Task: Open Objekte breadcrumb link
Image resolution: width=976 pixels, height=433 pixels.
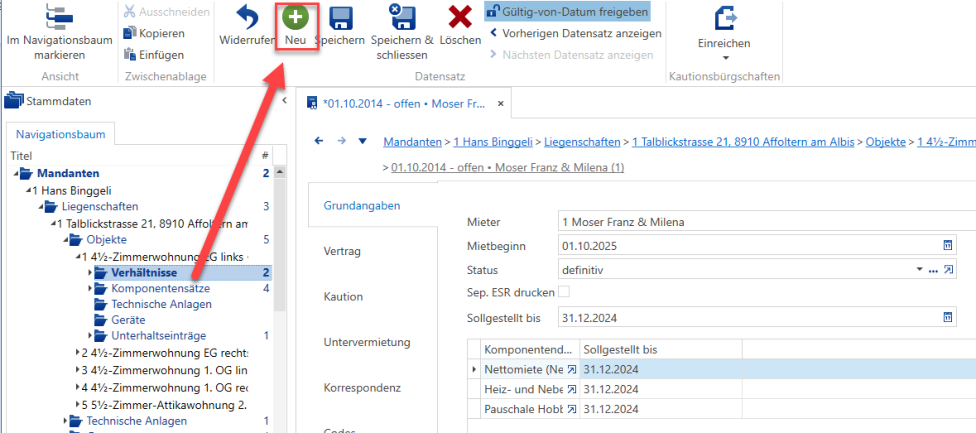Action: tap(886, 142)
